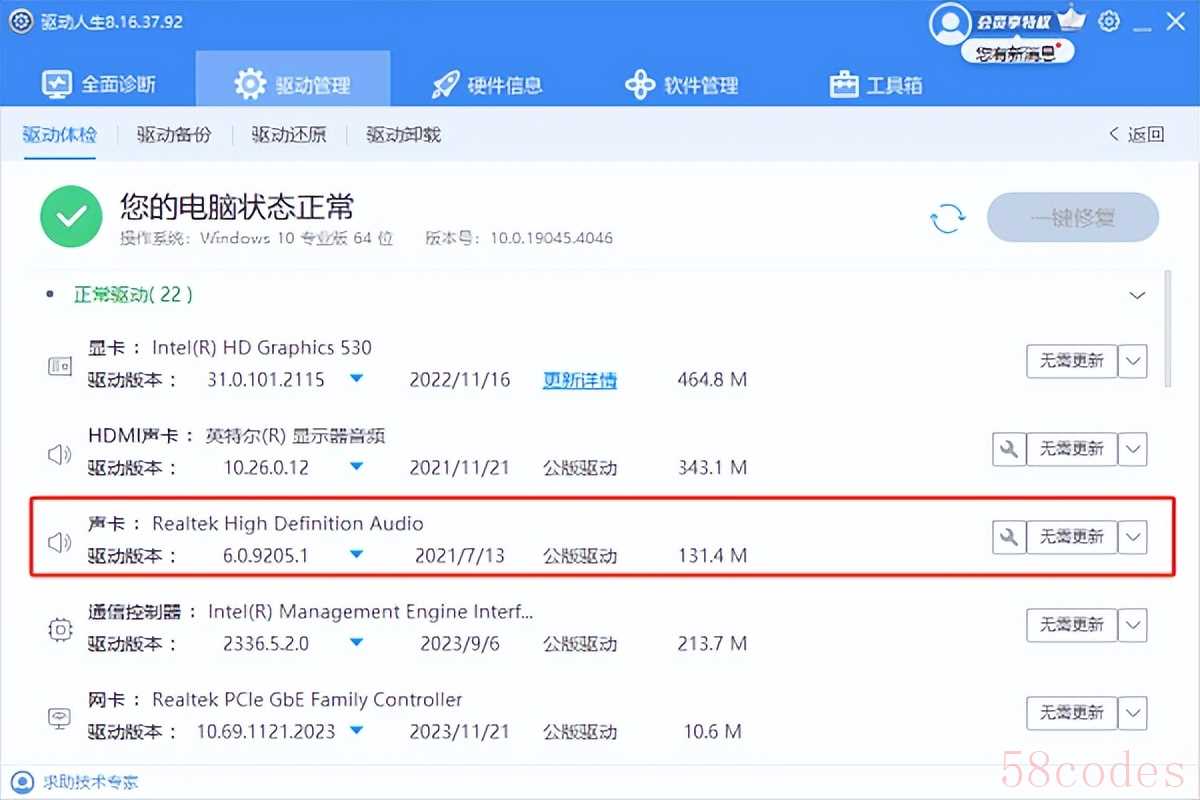Click the speaker icon for HDMI声卡 row
The height and width of the screenshot is (800, 1200).
point(60,455)
